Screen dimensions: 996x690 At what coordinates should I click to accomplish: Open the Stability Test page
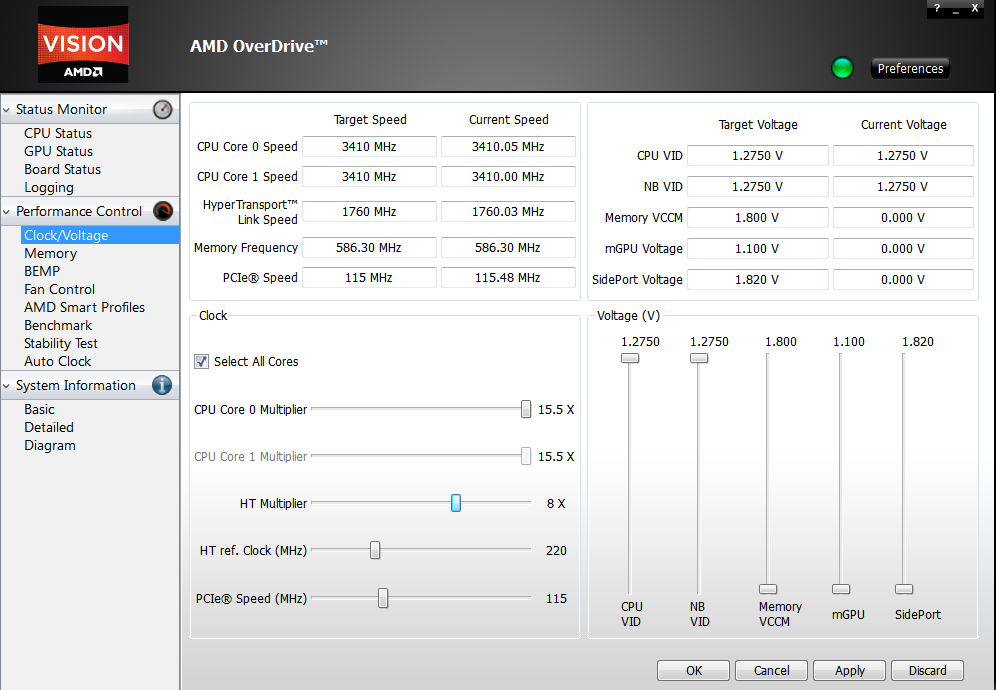tap(61, 343)
